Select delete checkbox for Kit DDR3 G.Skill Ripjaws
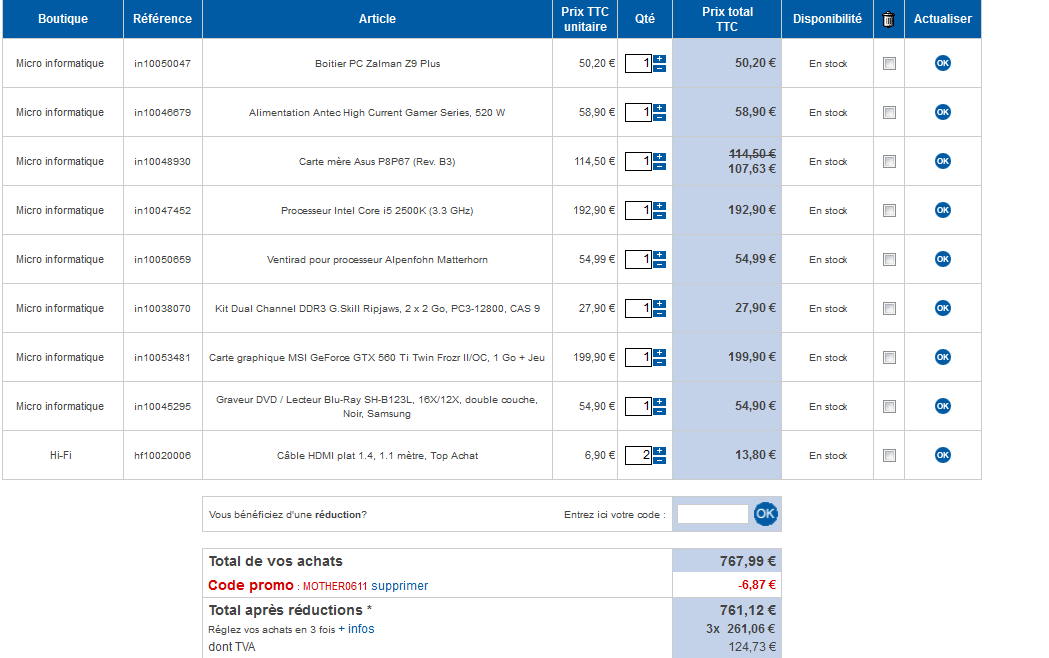 [889, 309]
